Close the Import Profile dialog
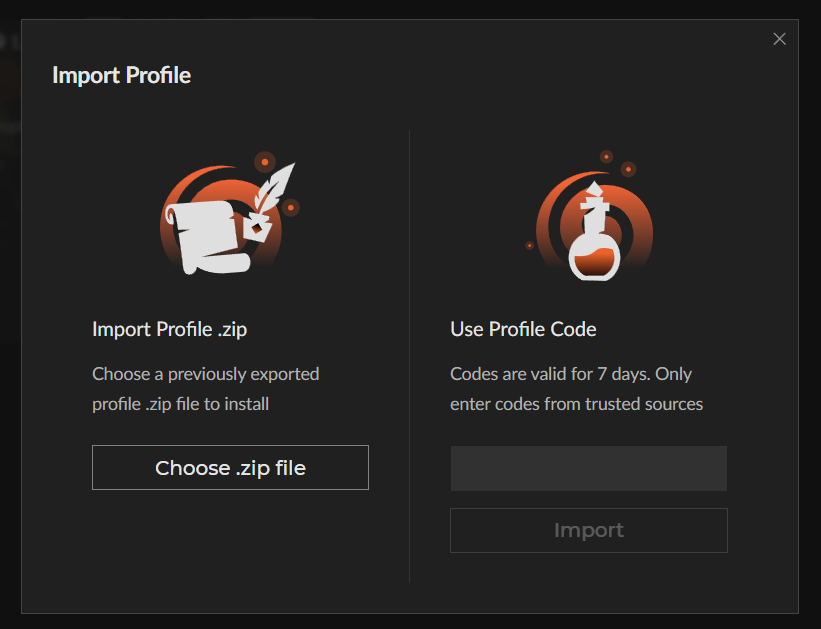The height and width of the screenshot is (629, 821). 780,39
